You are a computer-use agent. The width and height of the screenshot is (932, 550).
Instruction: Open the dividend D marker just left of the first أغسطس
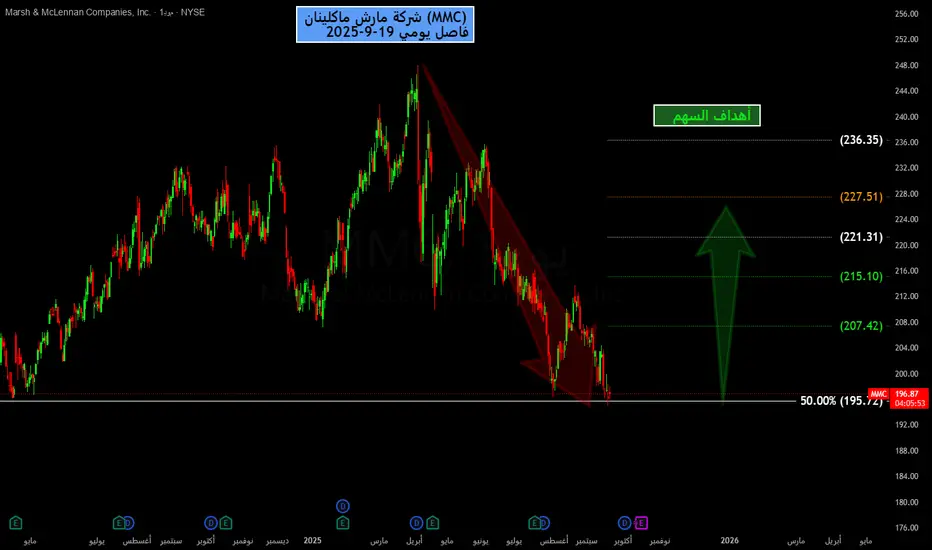128,523
